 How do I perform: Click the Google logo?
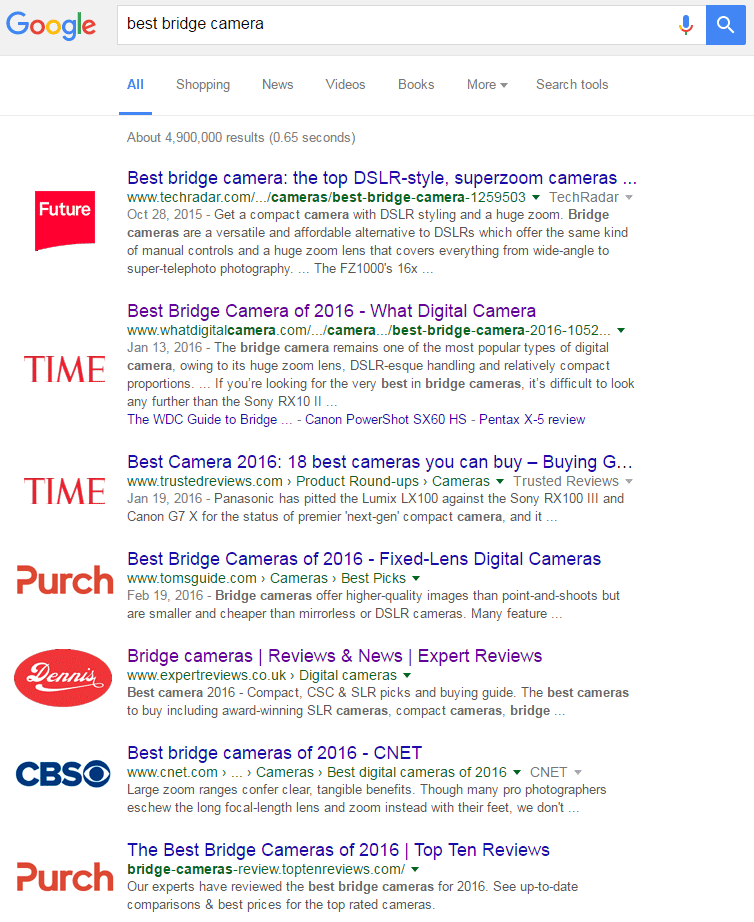[x=51, y=25]
